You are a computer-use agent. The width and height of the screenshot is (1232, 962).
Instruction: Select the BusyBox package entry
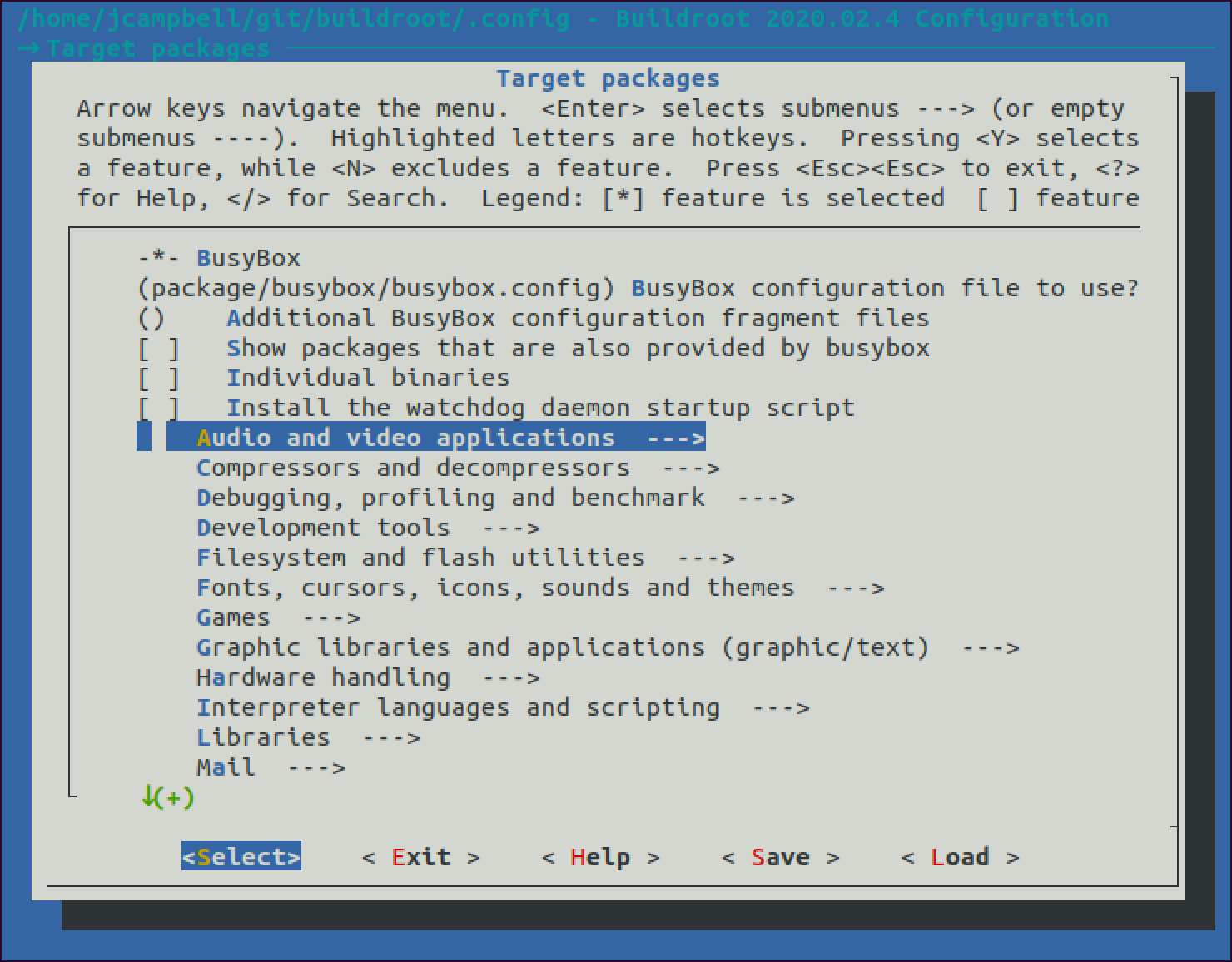[x=219, y=258]
